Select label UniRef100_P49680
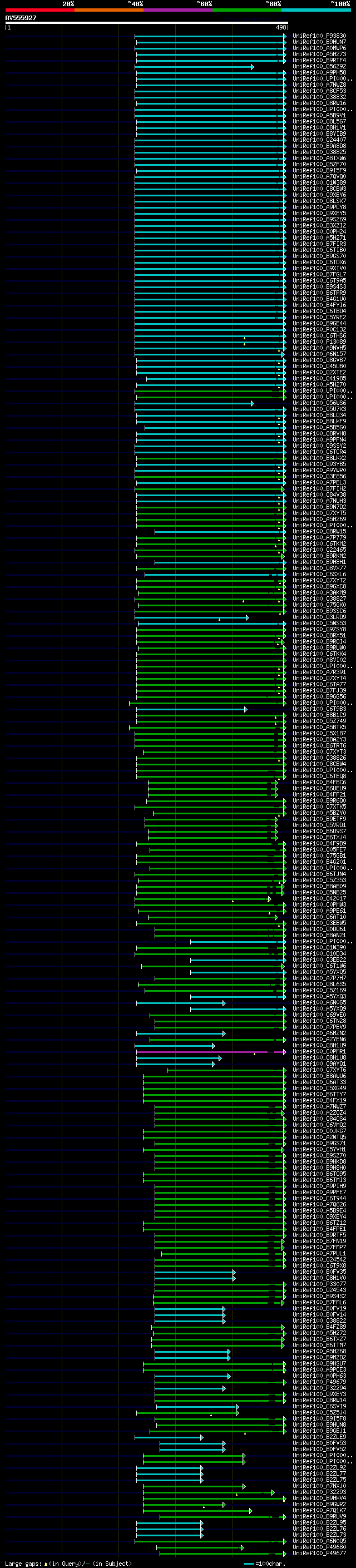The image size is (356, 1568). [x=319, y=1547]
